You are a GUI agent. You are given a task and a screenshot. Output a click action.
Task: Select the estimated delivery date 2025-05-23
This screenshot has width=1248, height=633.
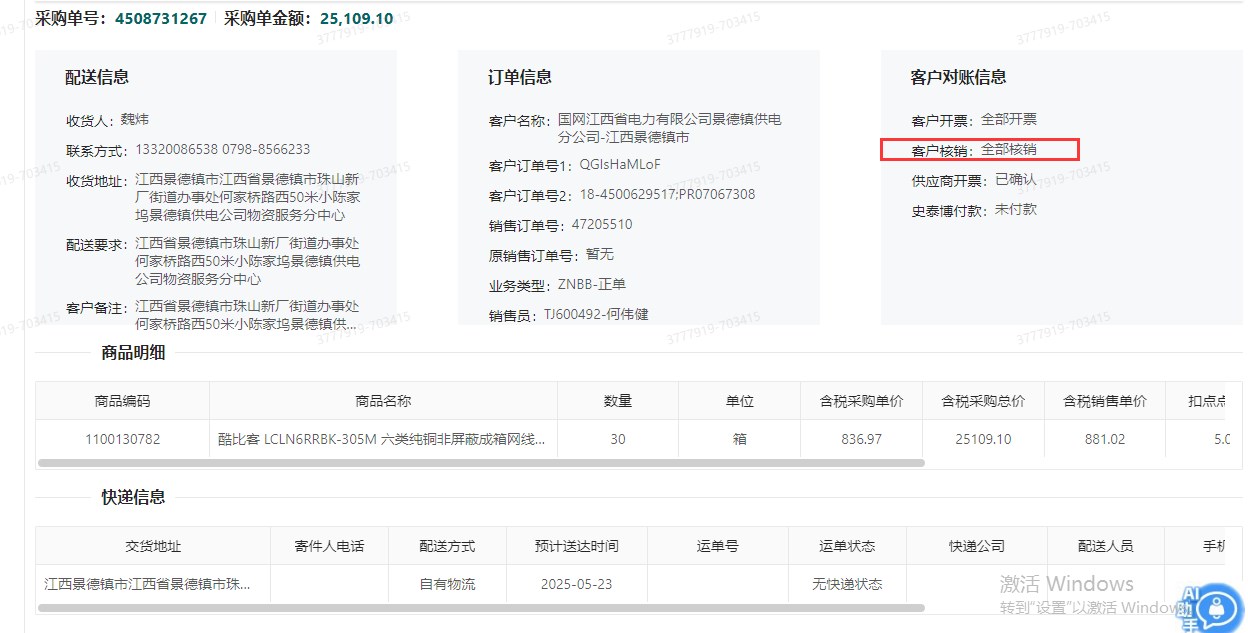[x=576, y=584]
